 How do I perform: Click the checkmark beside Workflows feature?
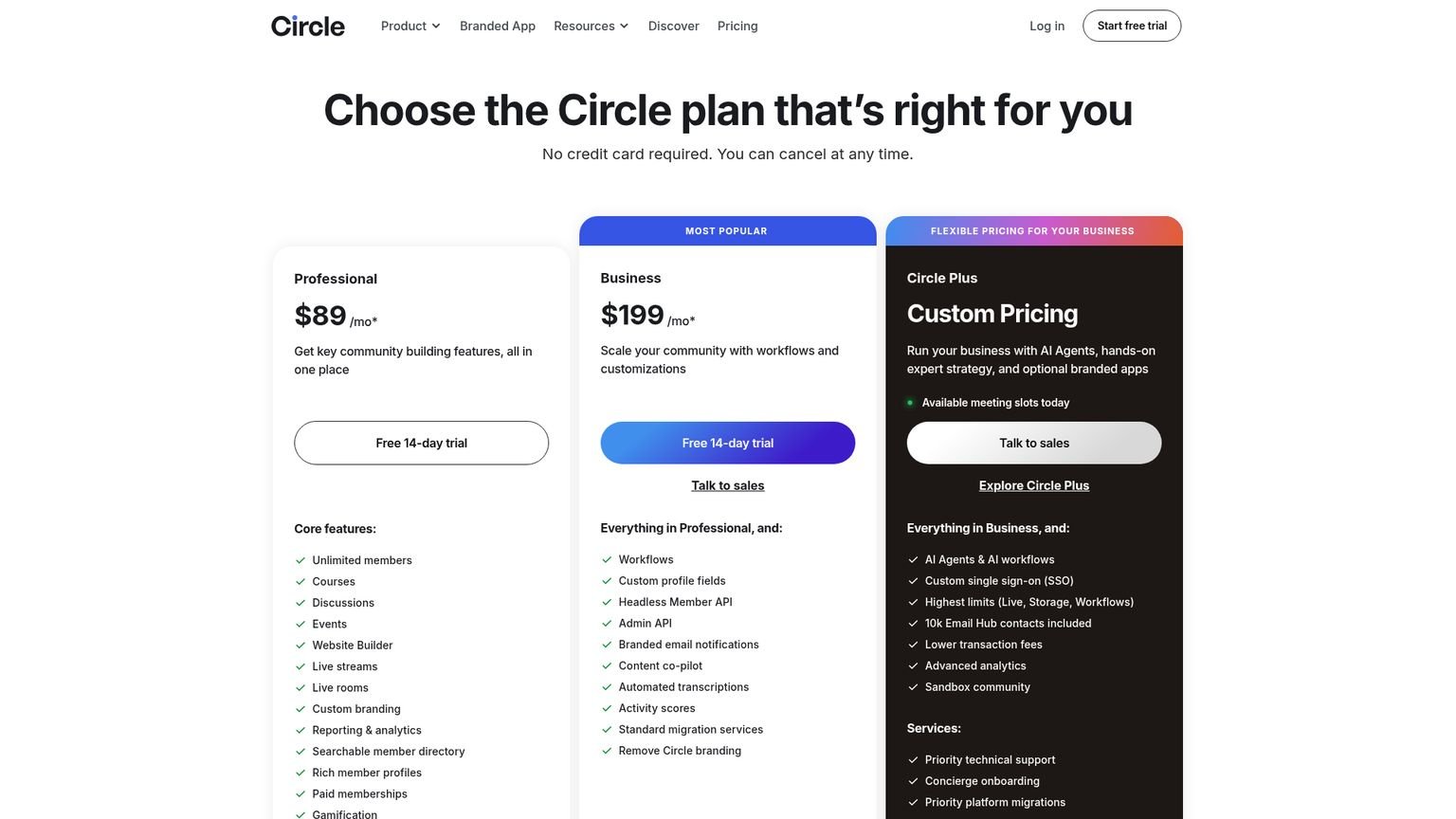pyautogui.click(x=607, y=559)
